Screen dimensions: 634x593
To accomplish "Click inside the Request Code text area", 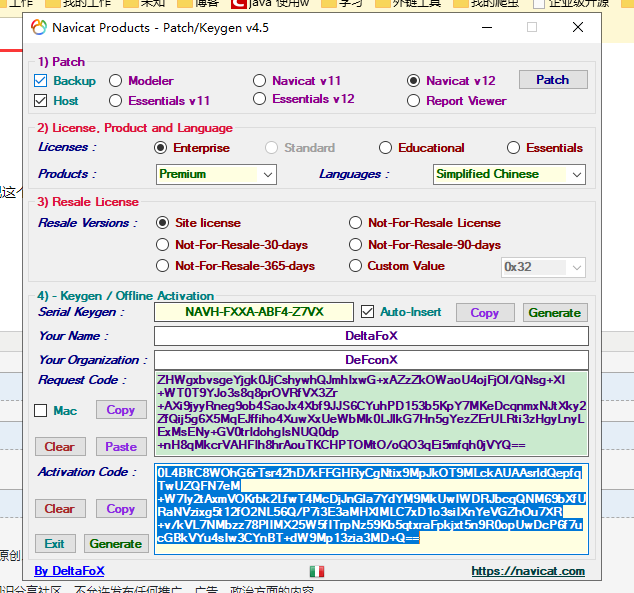I will tap(371, 414).
